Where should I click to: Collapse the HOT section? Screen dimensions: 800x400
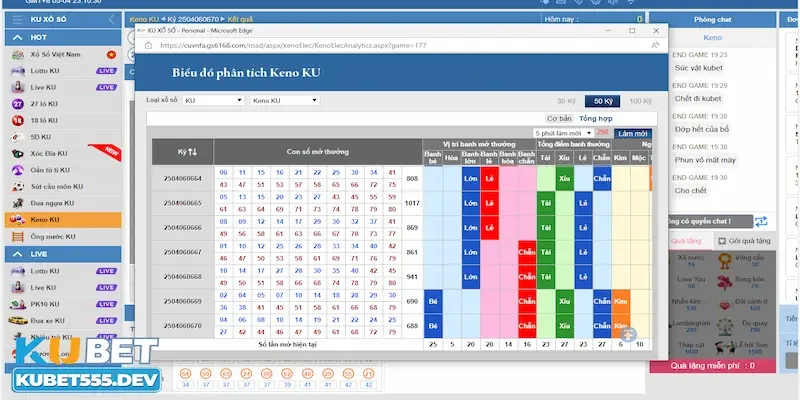point(18,38)
